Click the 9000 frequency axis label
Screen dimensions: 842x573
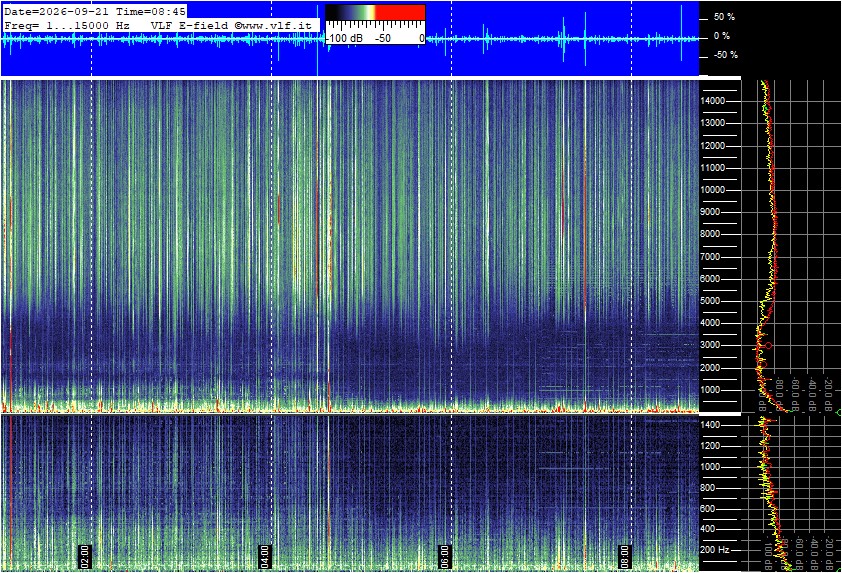pyautogui.click(x=710, y=212)
